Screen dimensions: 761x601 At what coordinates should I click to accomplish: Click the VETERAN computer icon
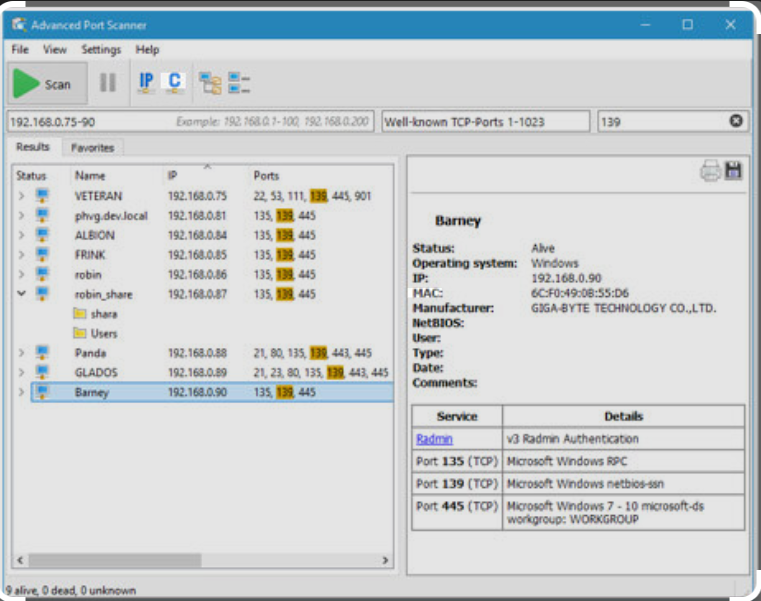click(42, 196)
